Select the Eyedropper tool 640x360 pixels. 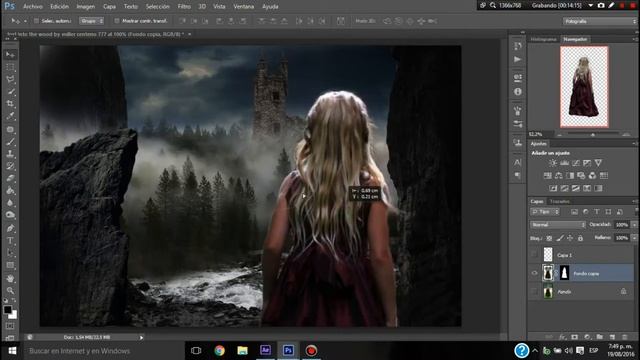[x=11, y=116]
